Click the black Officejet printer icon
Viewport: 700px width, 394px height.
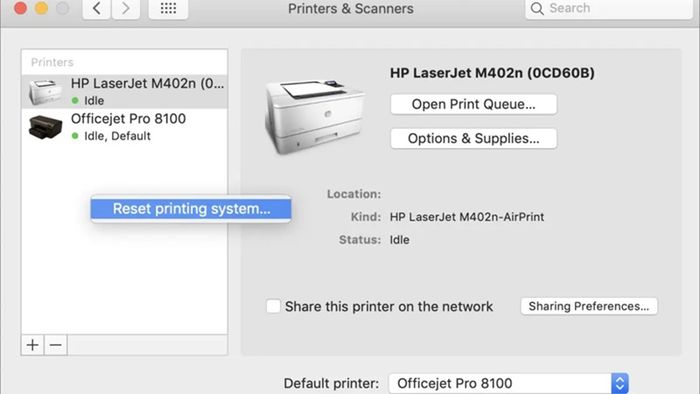[45, 127]
